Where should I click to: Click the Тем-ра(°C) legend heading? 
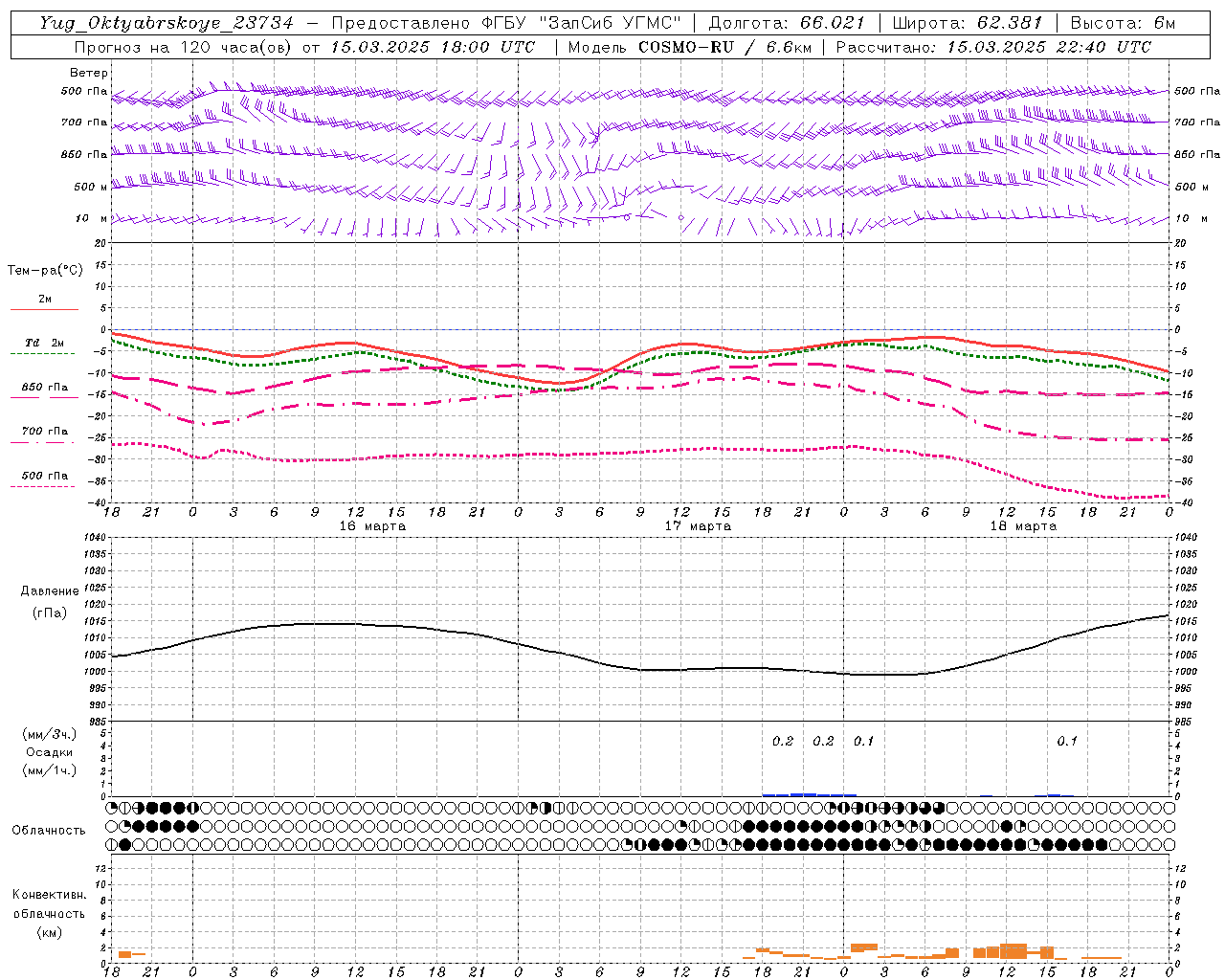(x=45, y=270)
